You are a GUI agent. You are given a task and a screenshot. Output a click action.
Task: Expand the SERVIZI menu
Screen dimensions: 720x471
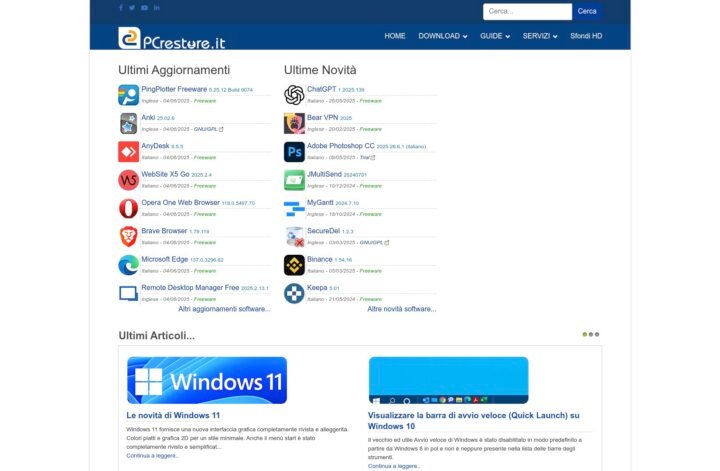(540, 36)
